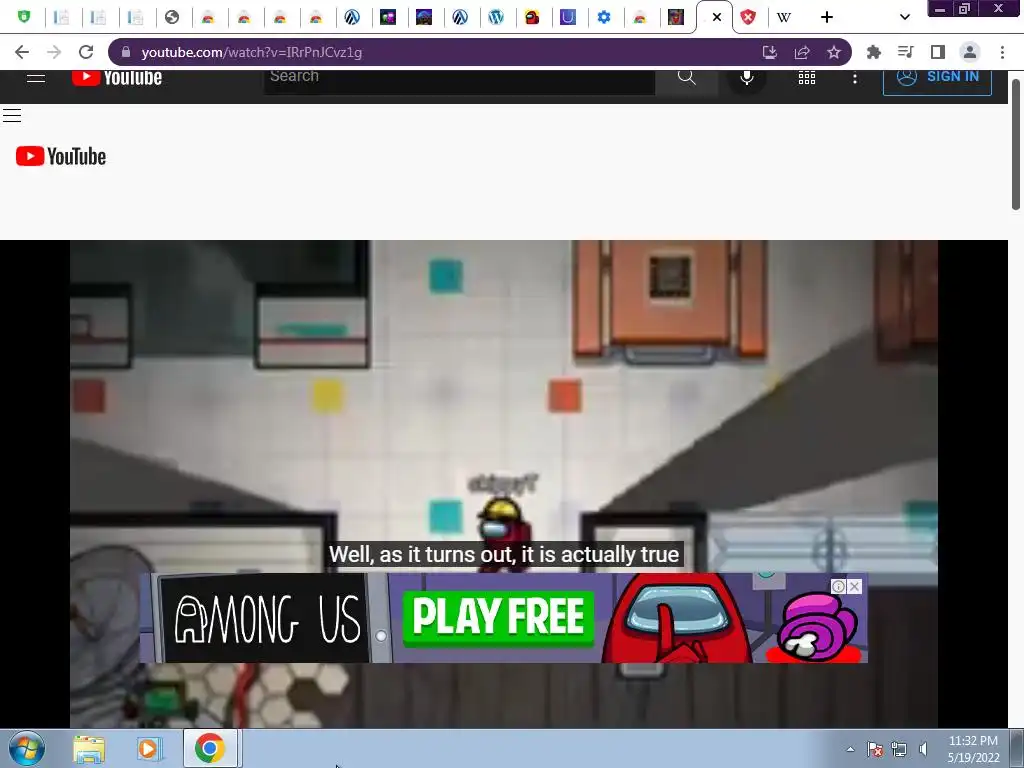This screenshot has width=1024, height=768.
Task: Click the Chrome taskbar button
Action: click(210, 748)
